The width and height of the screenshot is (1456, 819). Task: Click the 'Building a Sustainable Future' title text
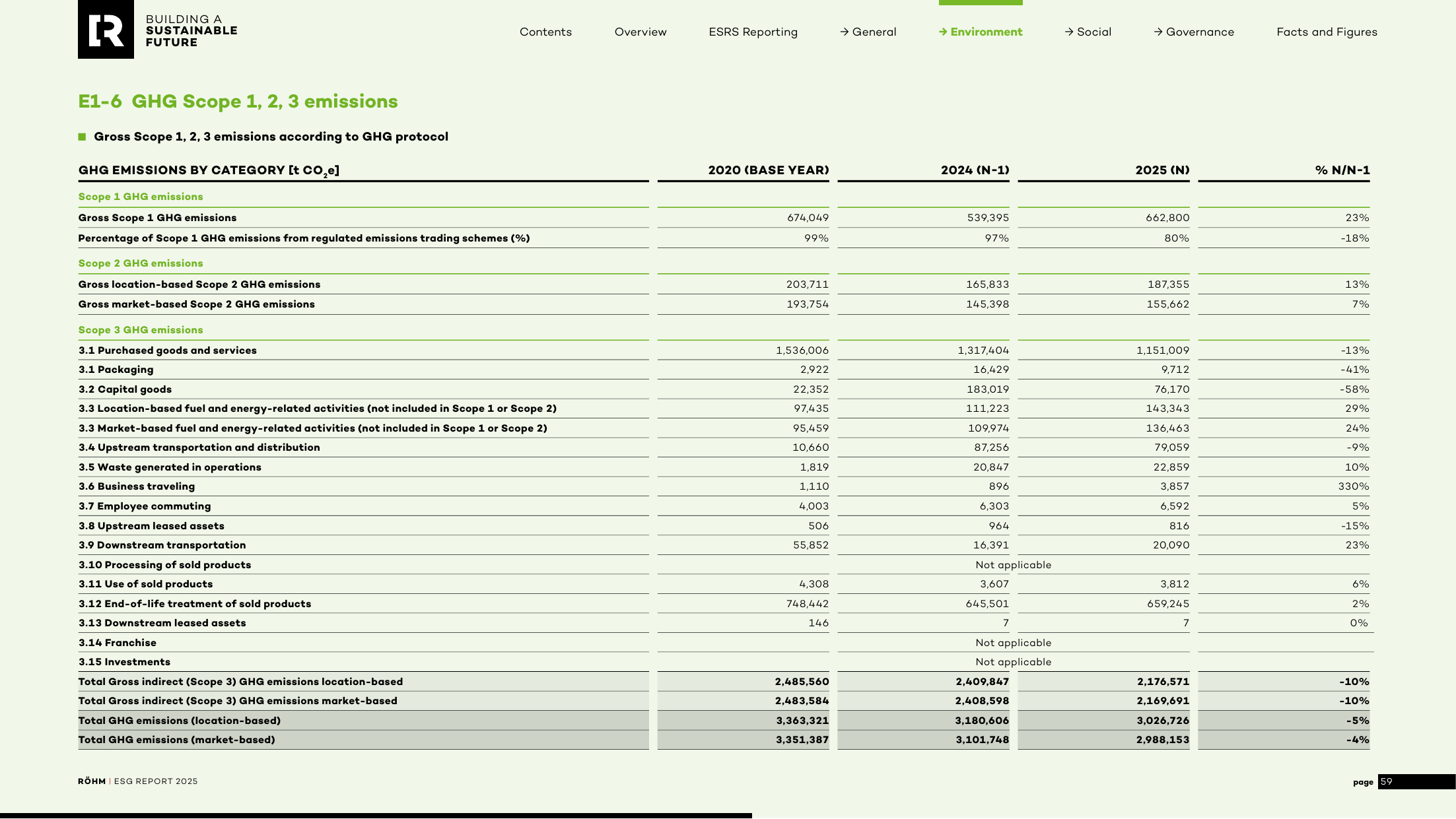(x=191, y=30)
